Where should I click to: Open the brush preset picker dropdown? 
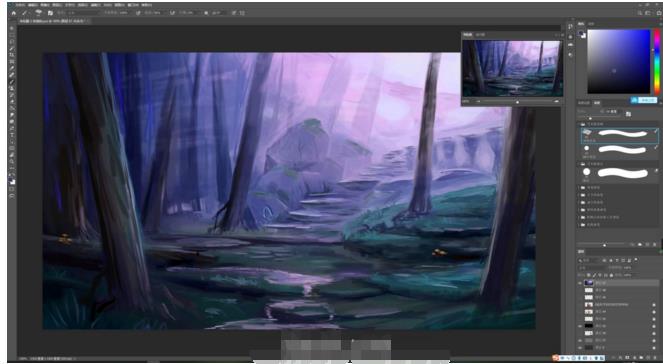coord(38,13)
